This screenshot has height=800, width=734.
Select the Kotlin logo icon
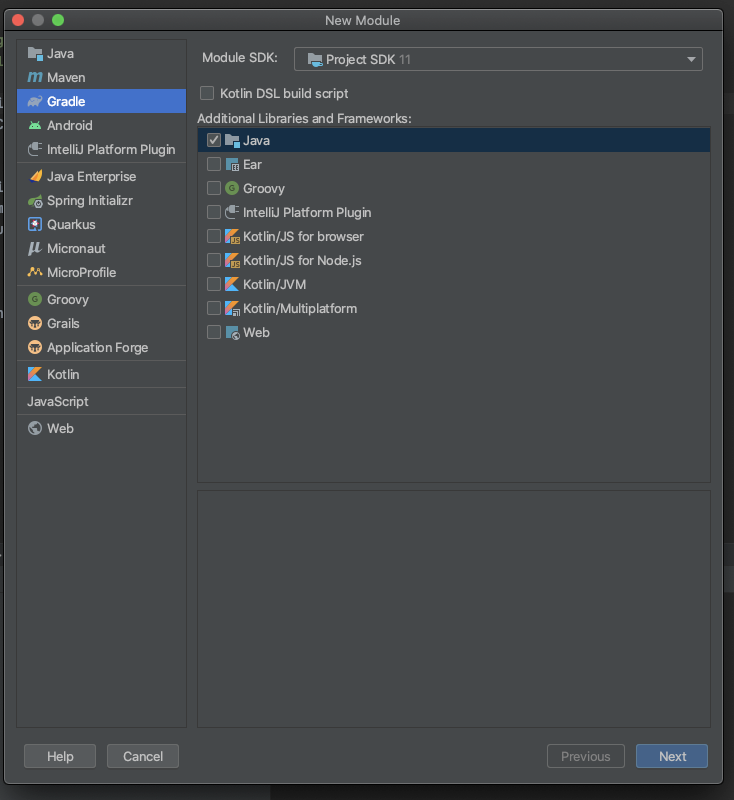tap(35, 375)
